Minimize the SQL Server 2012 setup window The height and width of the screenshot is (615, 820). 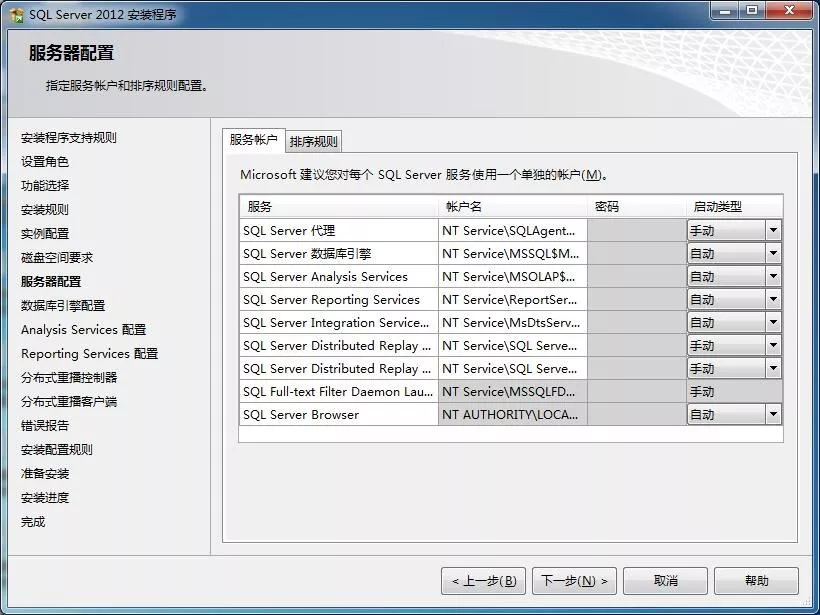tap(724, 10)
